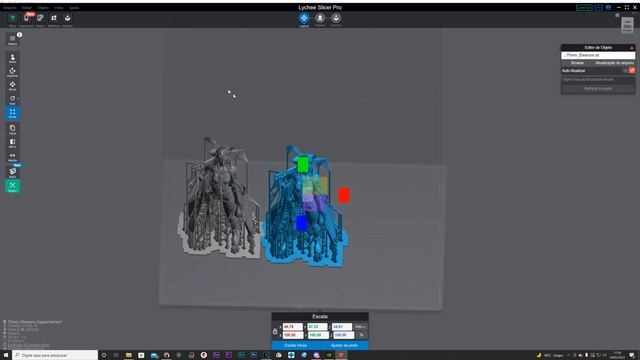Expand the Rotate tool flyout arrow
The width and height of the screenshot is (640, 360).
point(18,98)
